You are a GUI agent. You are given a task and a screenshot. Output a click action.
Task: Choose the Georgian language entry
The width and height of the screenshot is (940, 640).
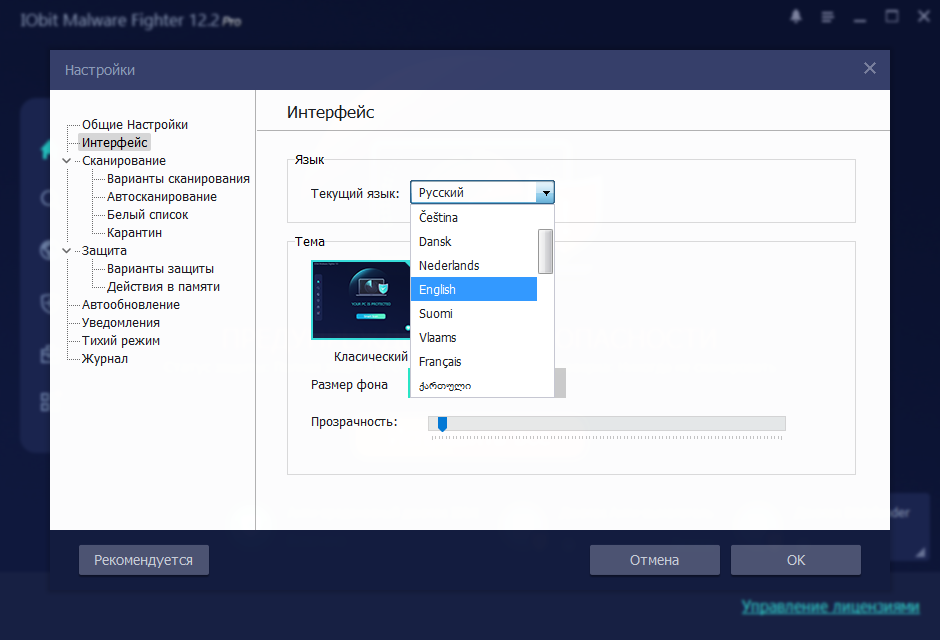(474, 385)
